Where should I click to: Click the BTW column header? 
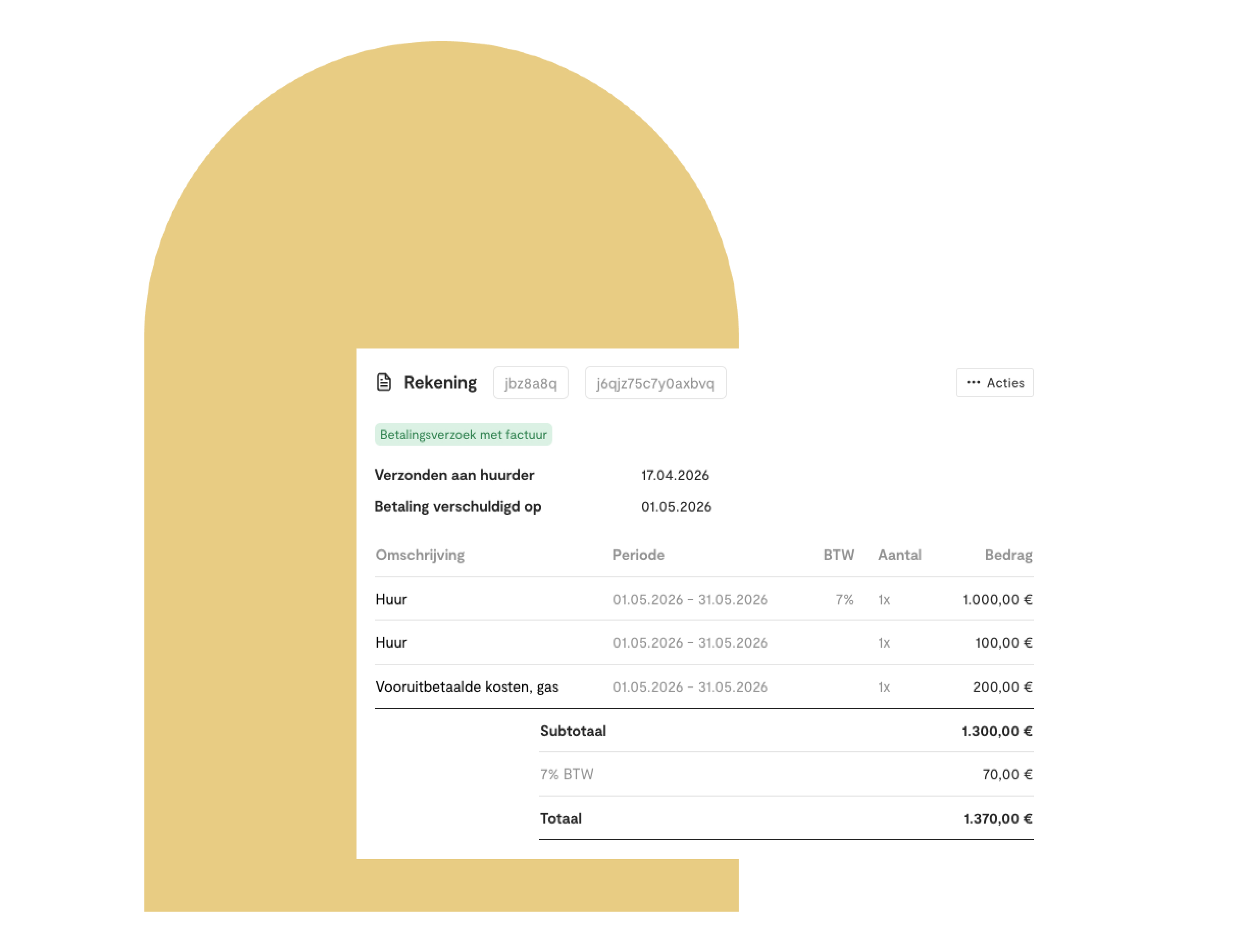tap(838, 555)
